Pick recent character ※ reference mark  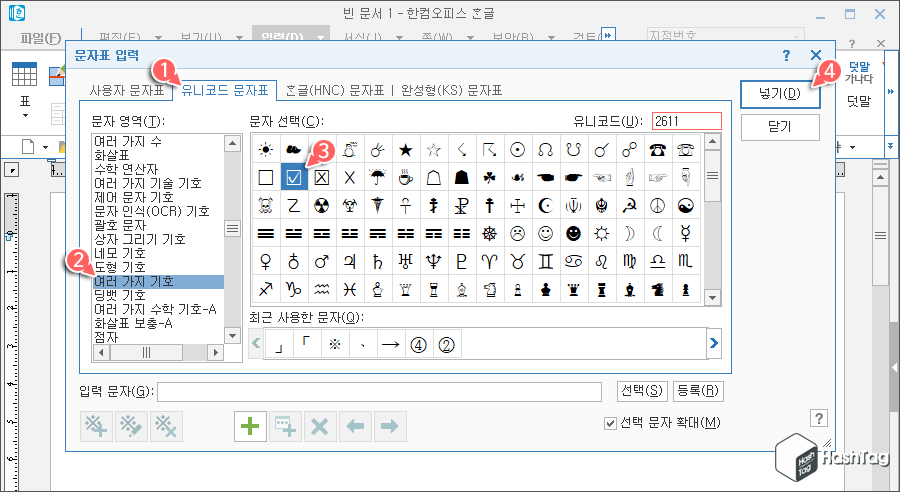[335, 344]
